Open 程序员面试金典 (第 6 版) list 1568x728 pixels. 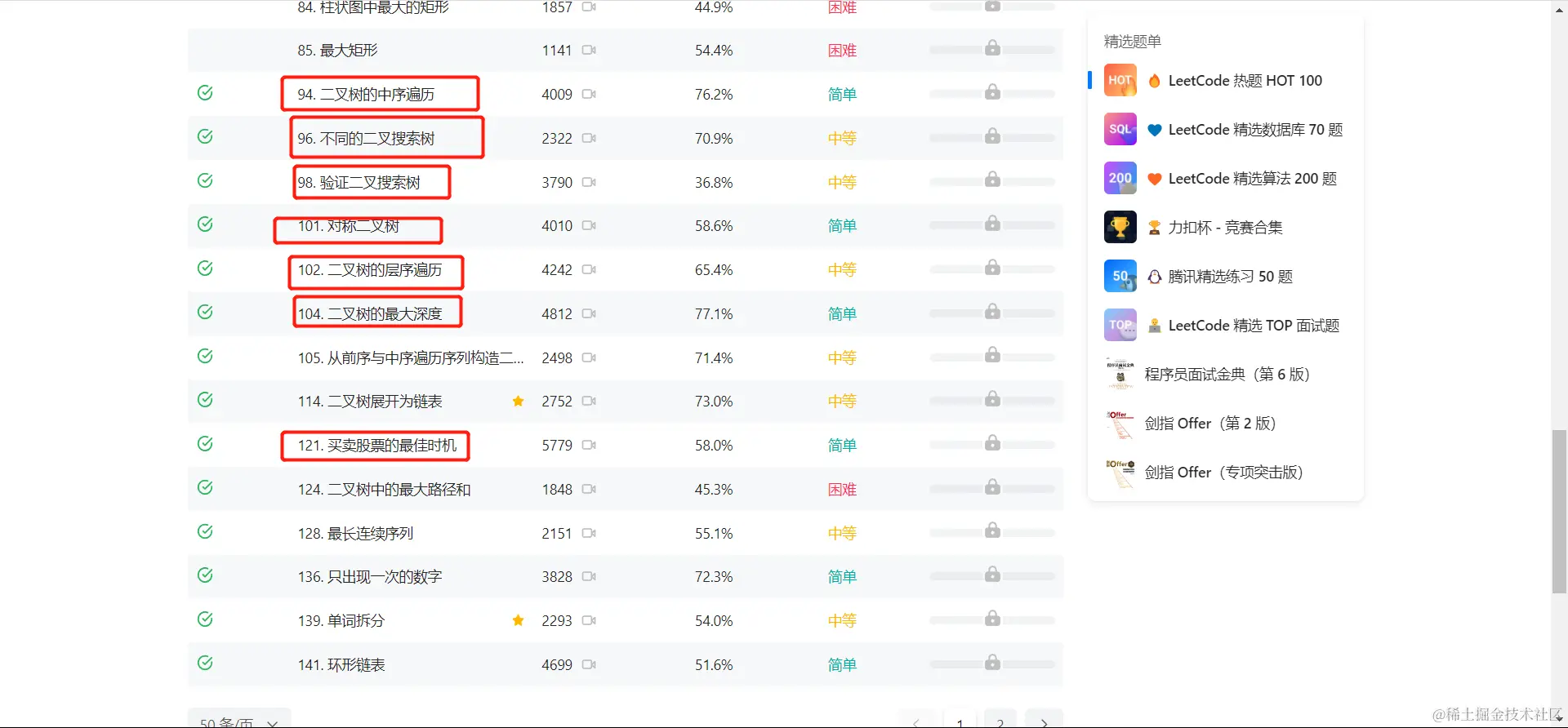point(1227,375)
